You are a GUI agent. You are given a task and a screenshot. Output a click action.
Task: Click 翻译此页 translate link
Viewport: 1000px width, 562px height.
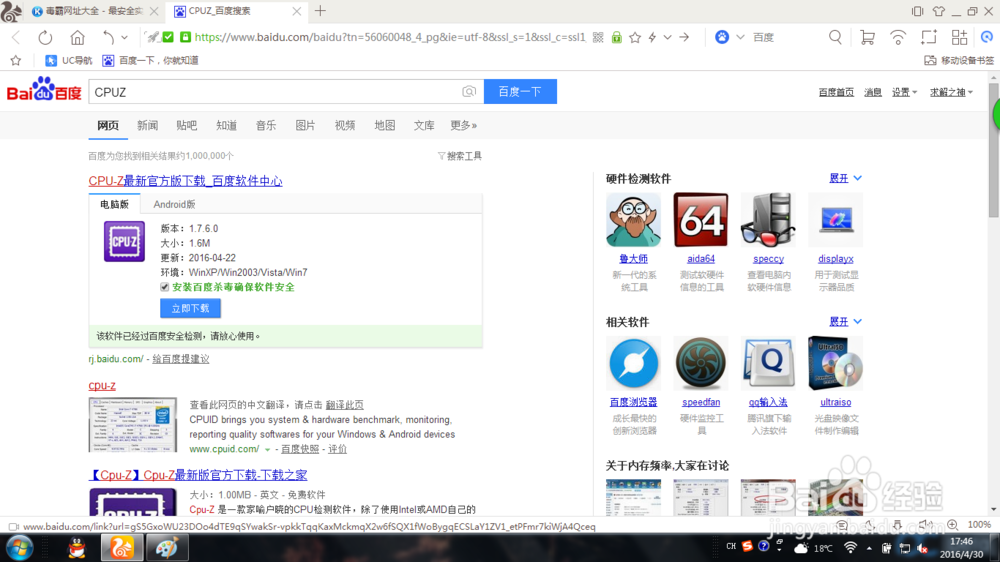(344, 405)
